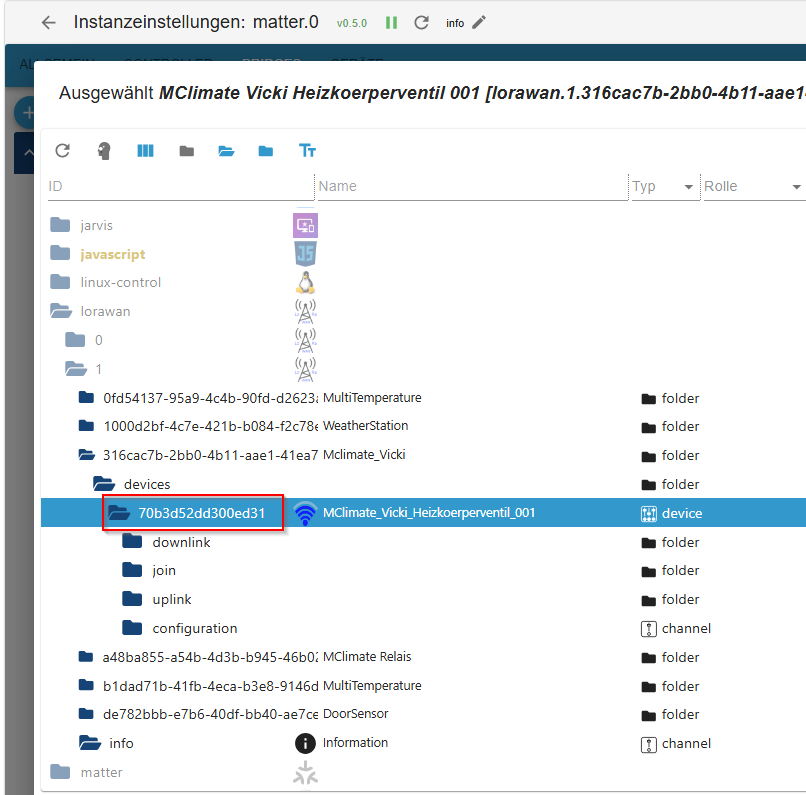Click the lorawan antenna icon
Viewport: 806px width, 795px height.
[x=305, y=311]
